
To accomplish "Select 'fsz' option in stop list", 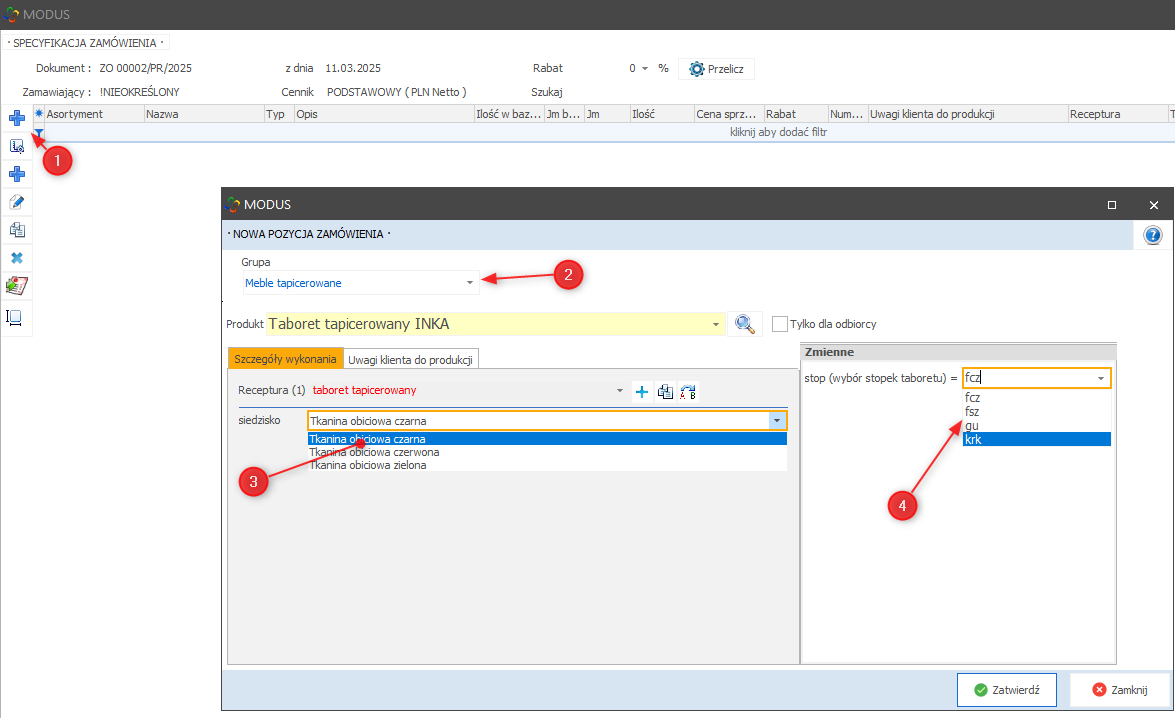I will click(x=972, y=411).
